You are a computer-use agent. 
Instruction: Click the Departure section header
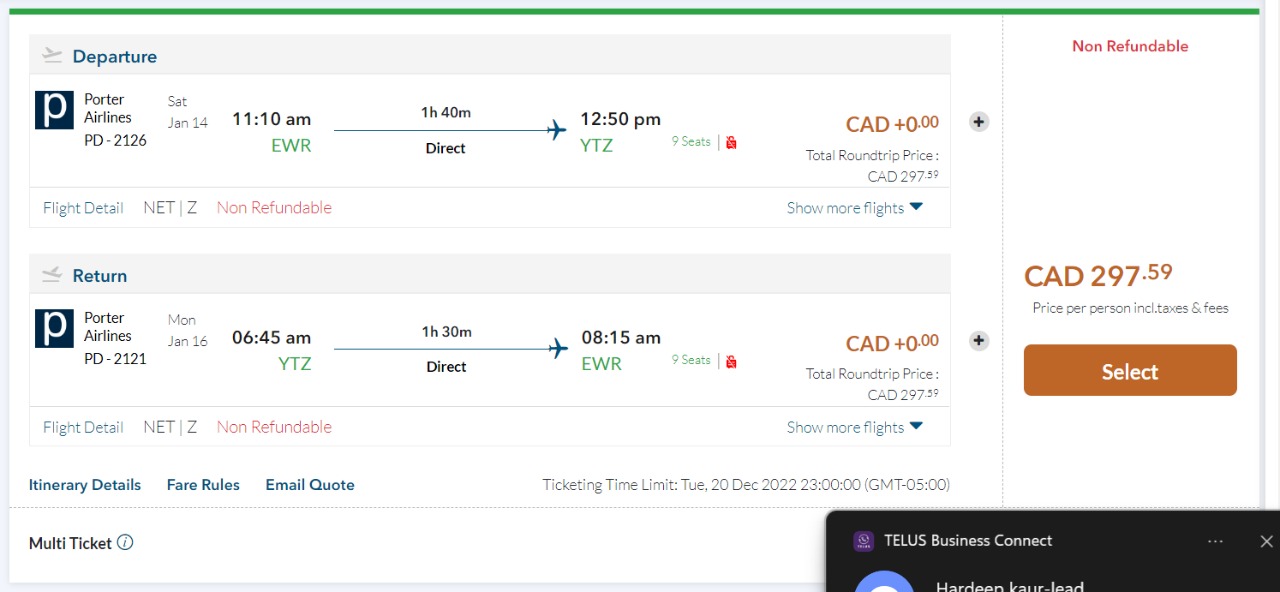point(114,57)
